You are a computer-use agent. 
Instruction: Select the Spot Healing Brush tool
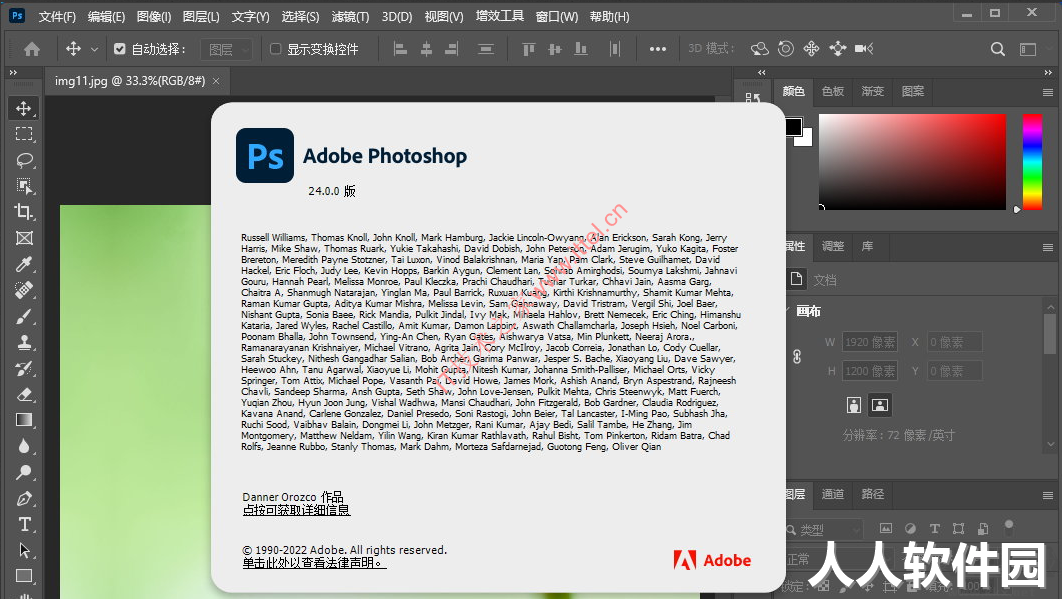pos(24,290)
